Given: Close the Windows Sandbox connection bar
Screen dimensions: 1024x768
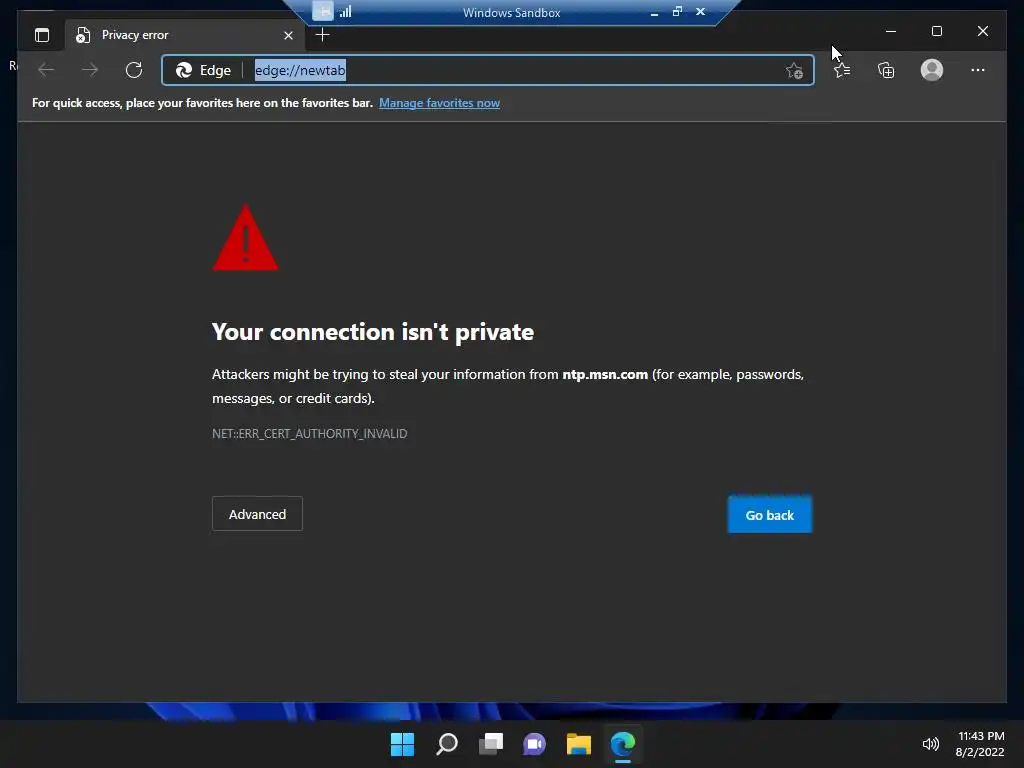Looking at the screenshot, I should click(701, 12).
